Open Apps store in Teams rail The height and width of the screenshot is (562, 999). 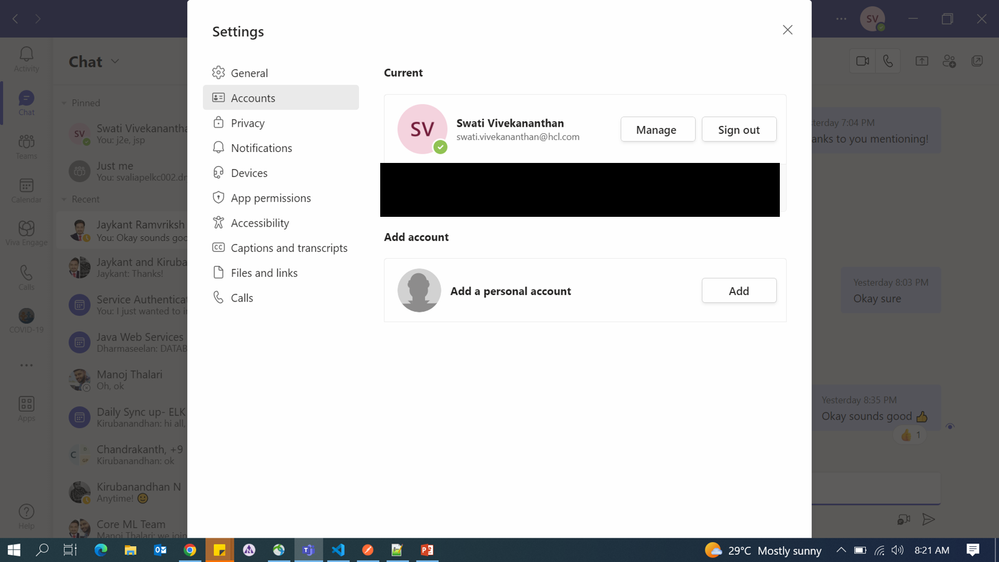(26, 408)
